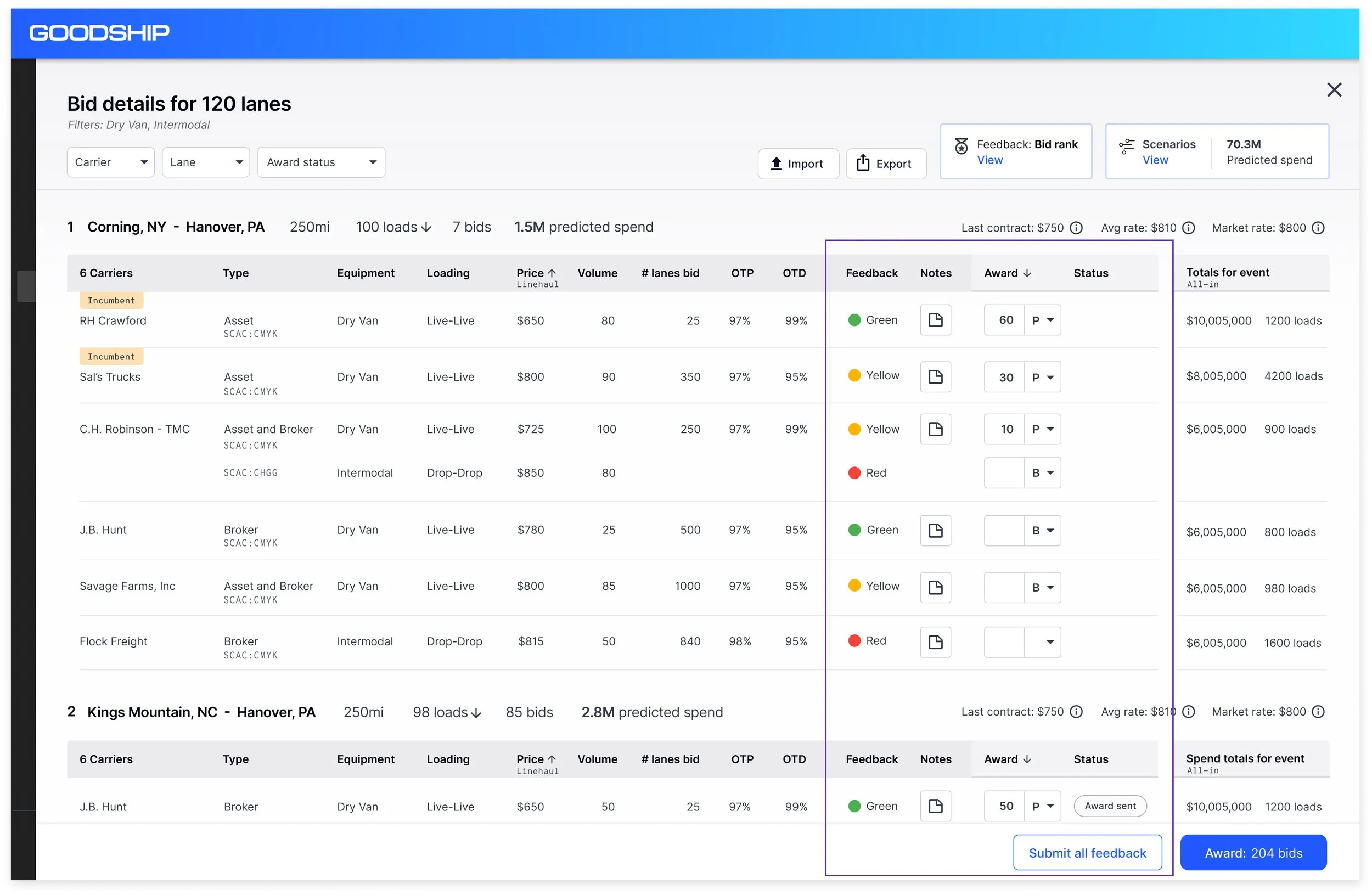1372x895 pixels.
Task: Click the Export button
Action: pos(886,164)
